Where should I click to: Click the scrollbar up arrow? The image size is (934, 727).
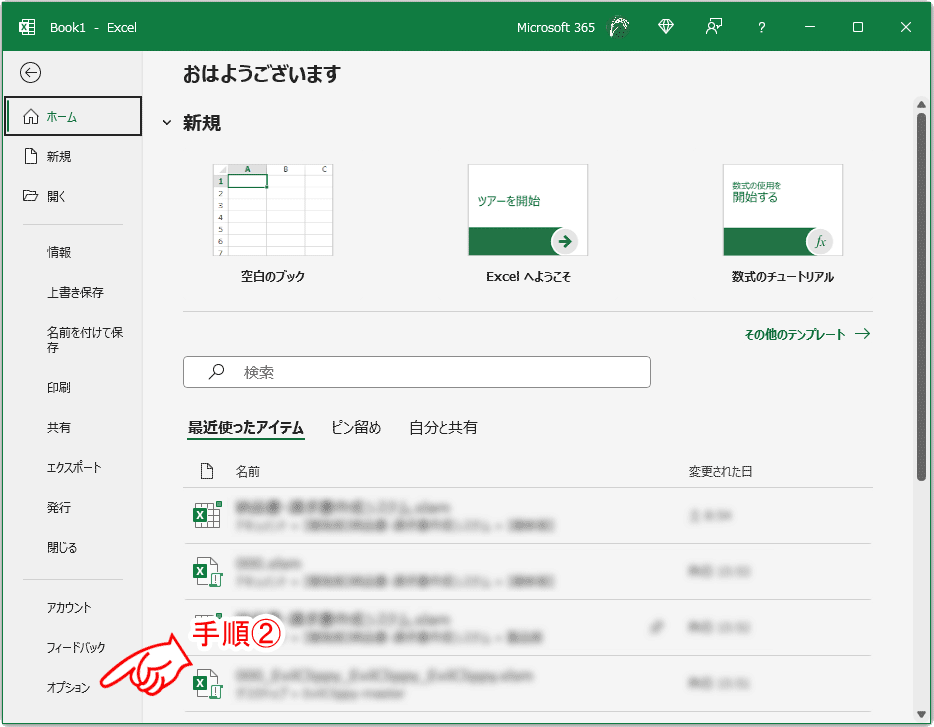[x=921, y=105]
